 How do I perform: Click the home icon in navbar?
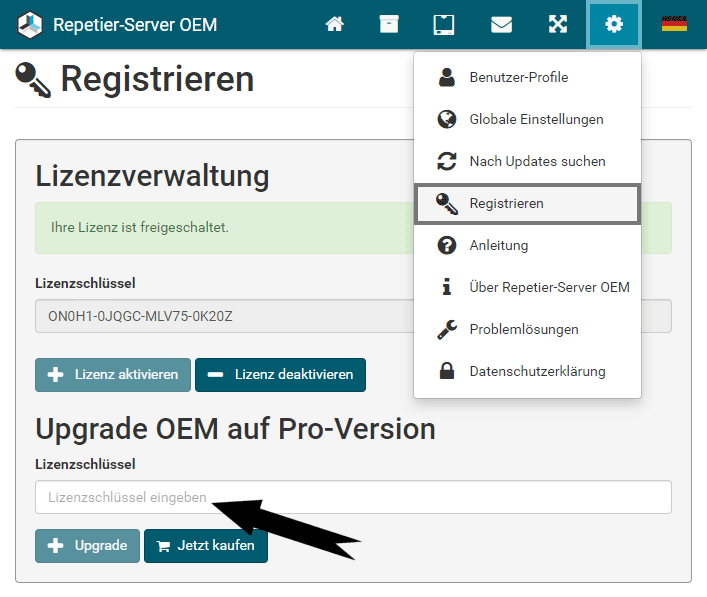pos(335,24)
